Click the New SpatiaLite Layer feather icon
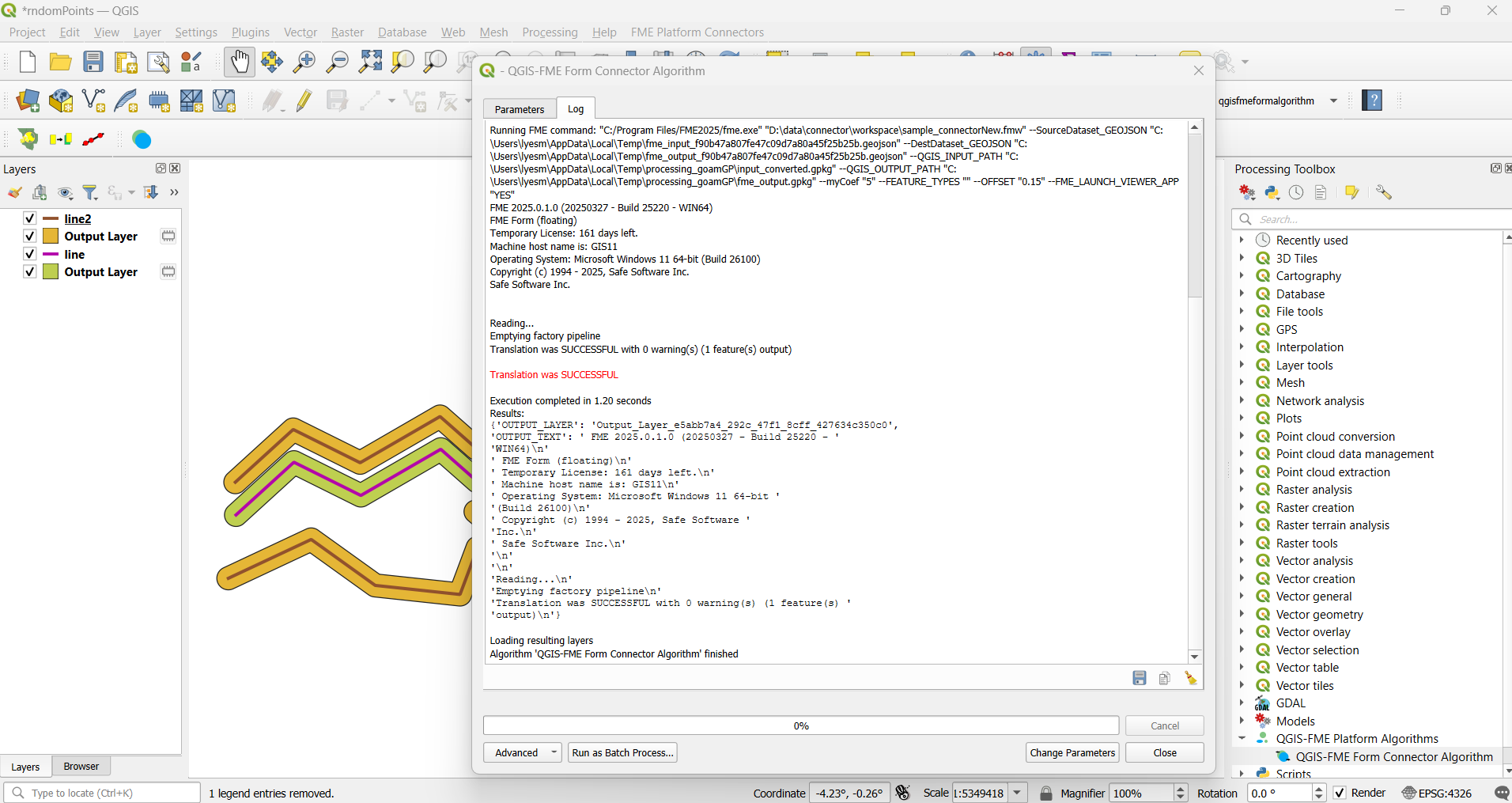 tap(127, 100)
